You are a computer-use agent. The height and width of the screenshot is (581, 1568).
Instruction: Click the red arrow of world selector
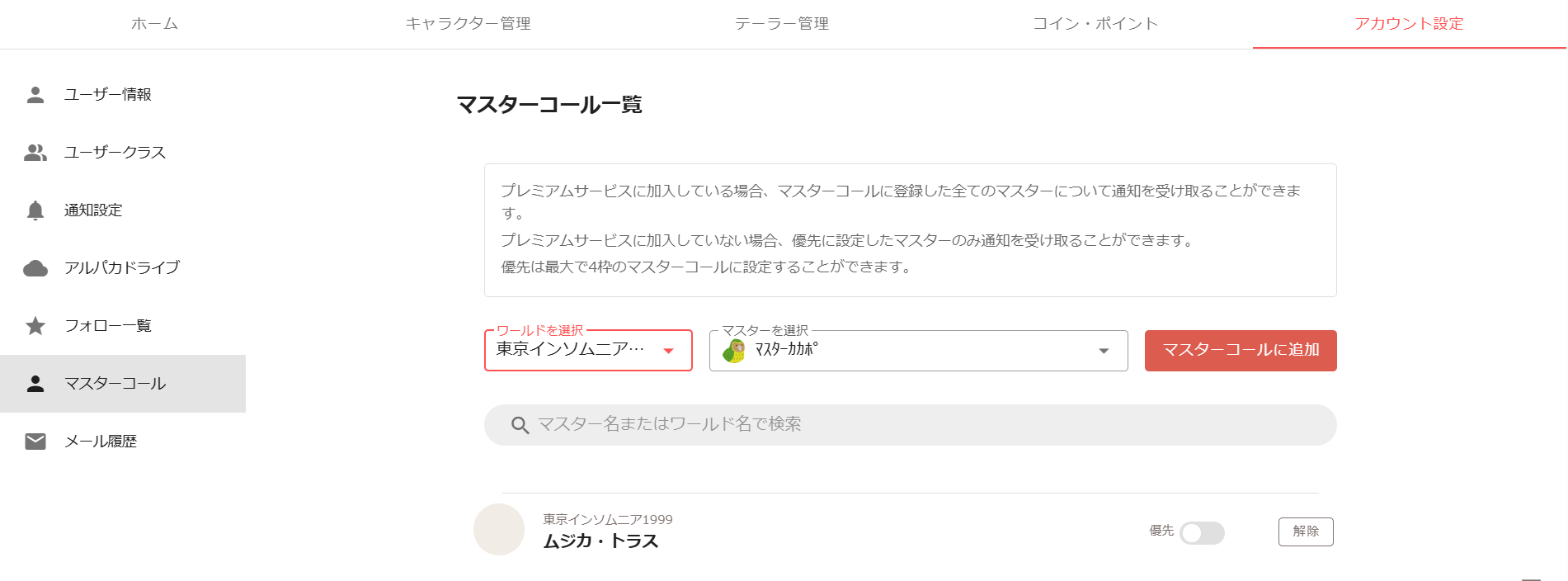(x=668, y=351)
